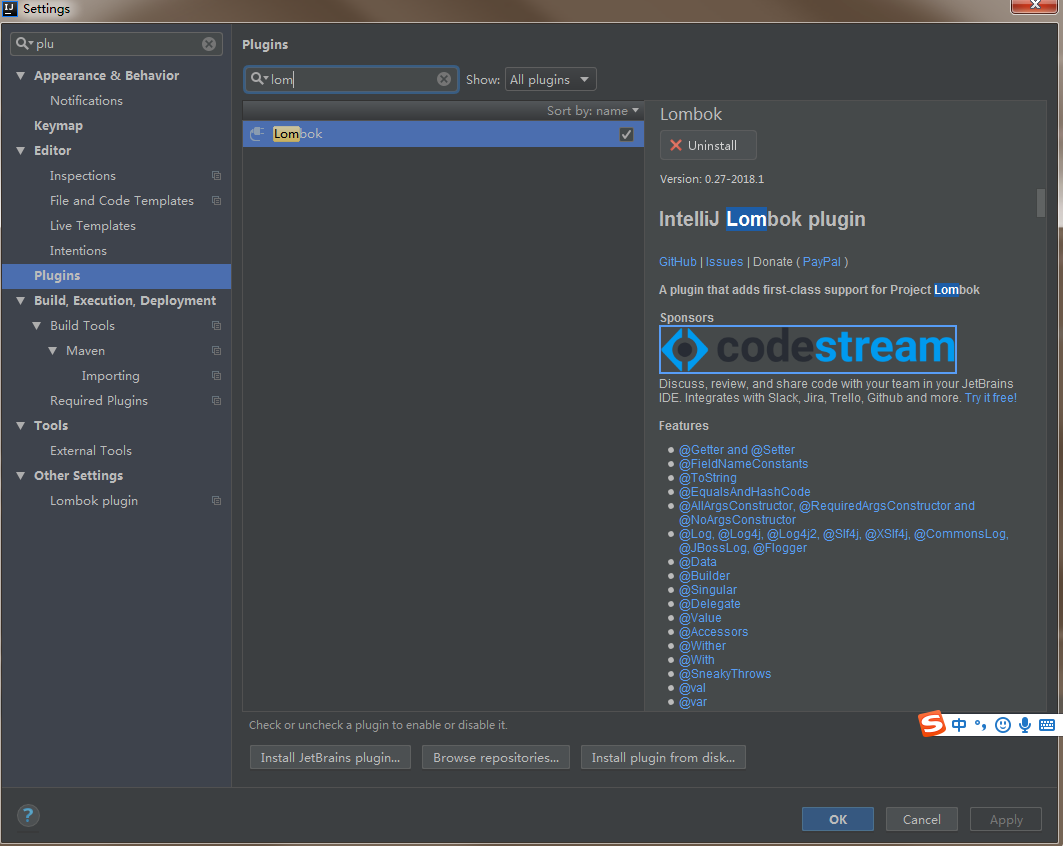The width and height of the screenshot is (1063, 846).
Task: Click the Apply button
Action: (x=1005, y=819)
